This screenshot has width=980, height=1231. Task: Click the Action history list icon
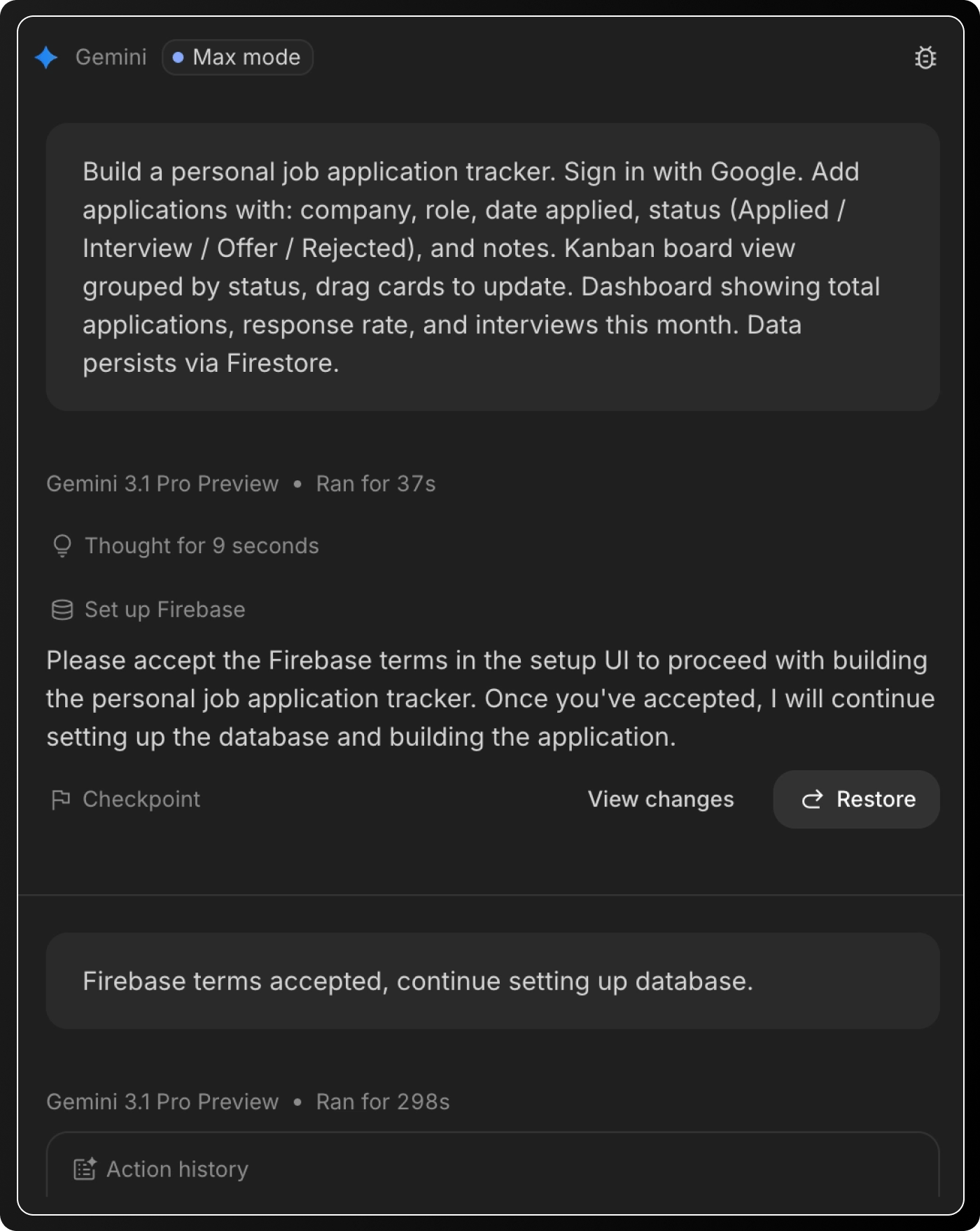85,1169
